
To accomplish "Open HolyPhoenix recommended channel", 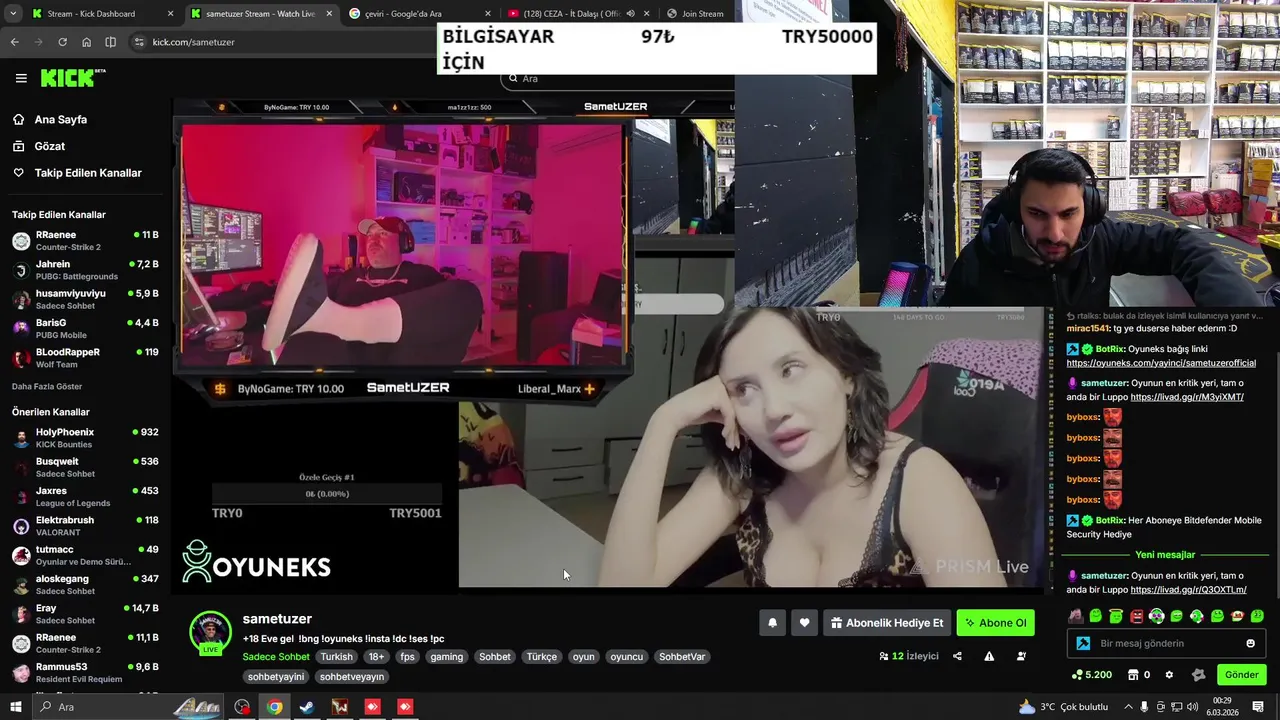I will coord(85,438).
